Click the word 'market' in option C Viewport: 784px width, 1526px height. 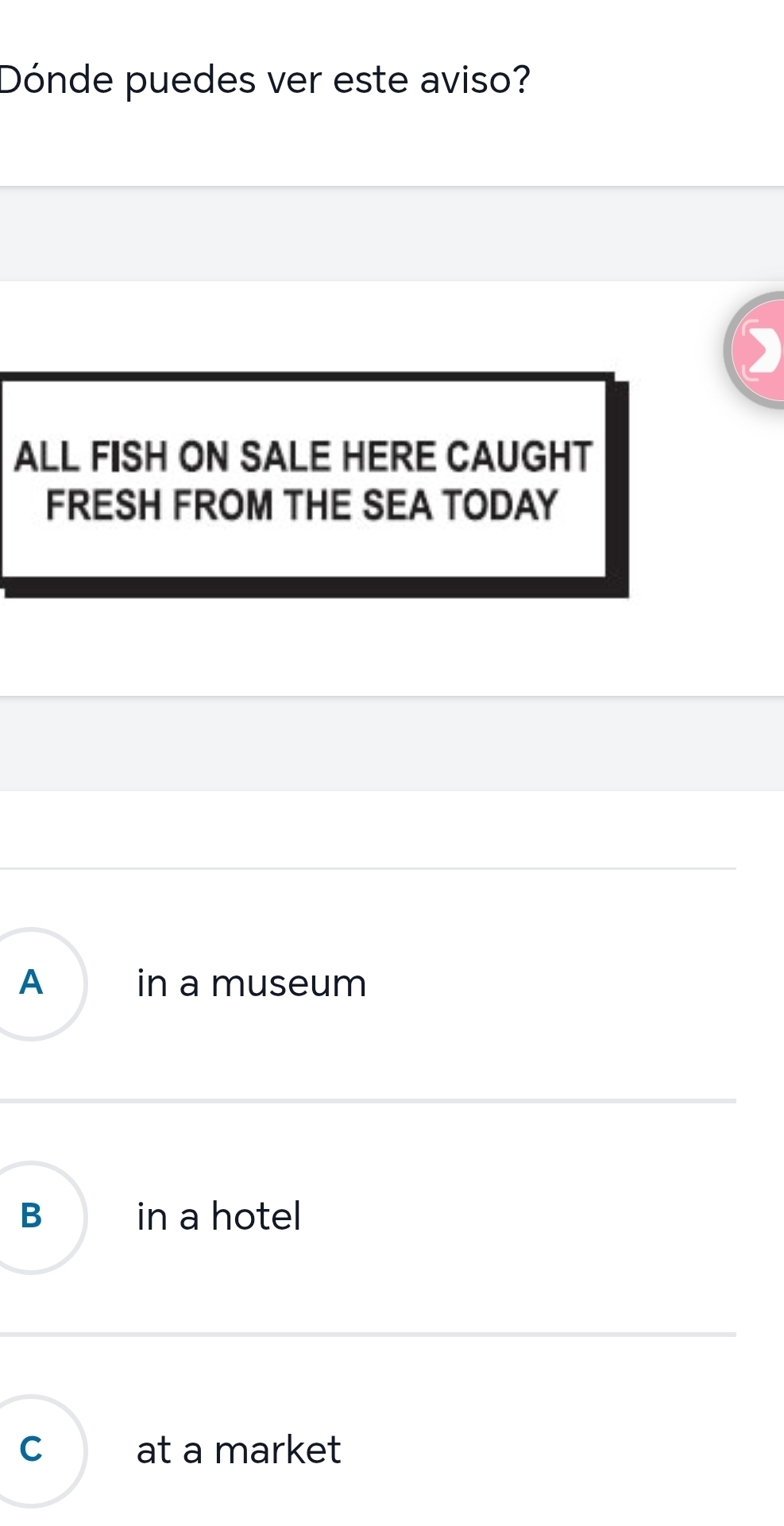click(277, 1450)
